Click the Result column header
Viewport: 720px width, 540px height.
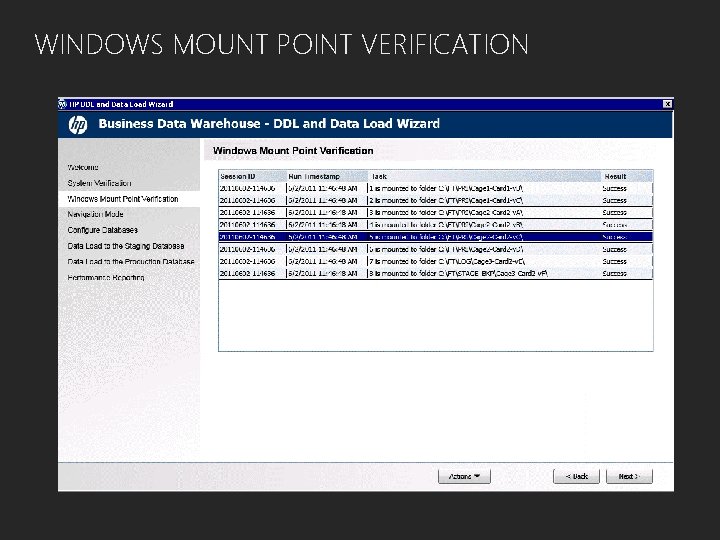point(627,176)
